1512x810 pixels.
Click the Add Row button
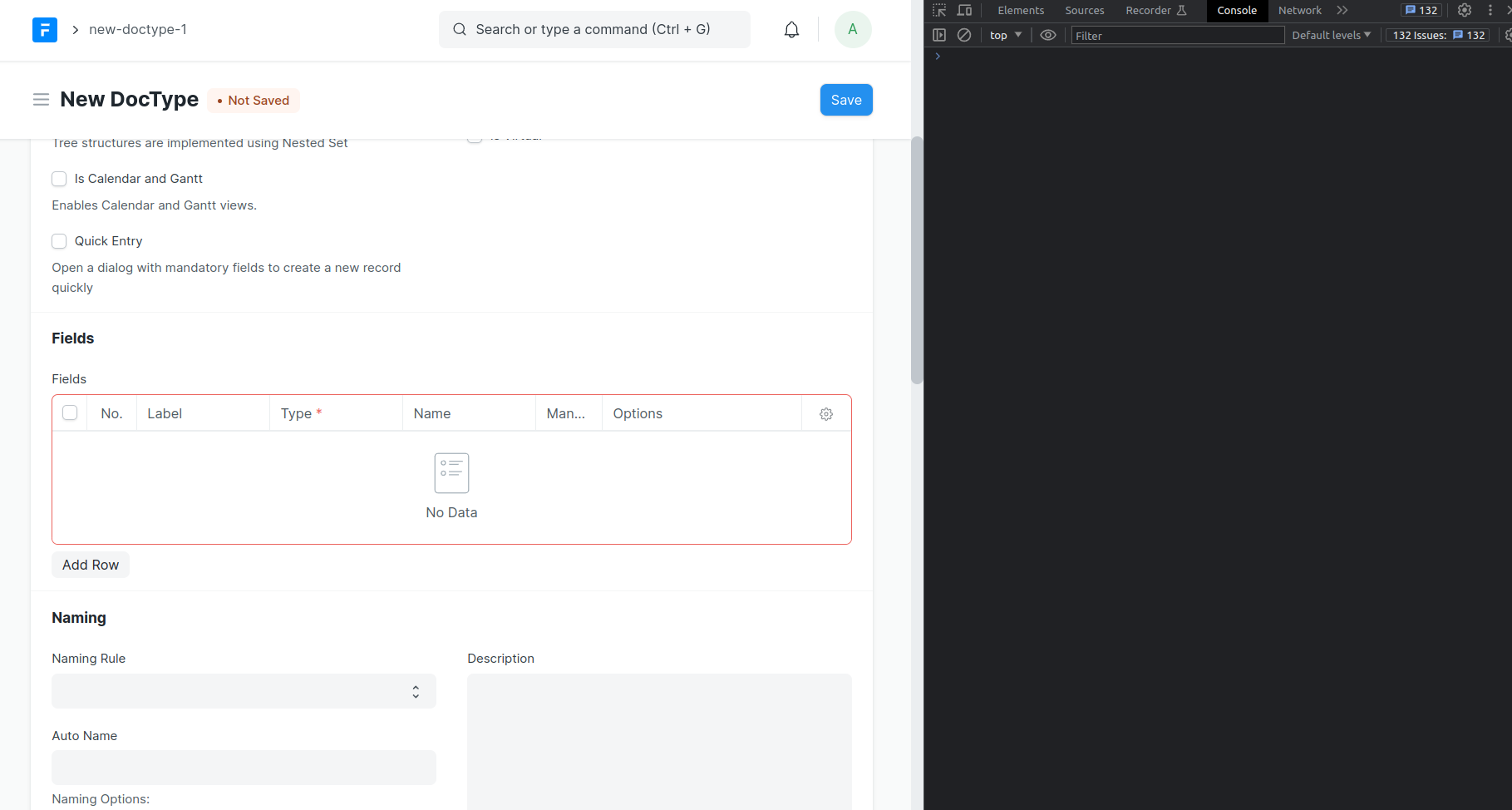pyautogui.click(x=91, y=565)
